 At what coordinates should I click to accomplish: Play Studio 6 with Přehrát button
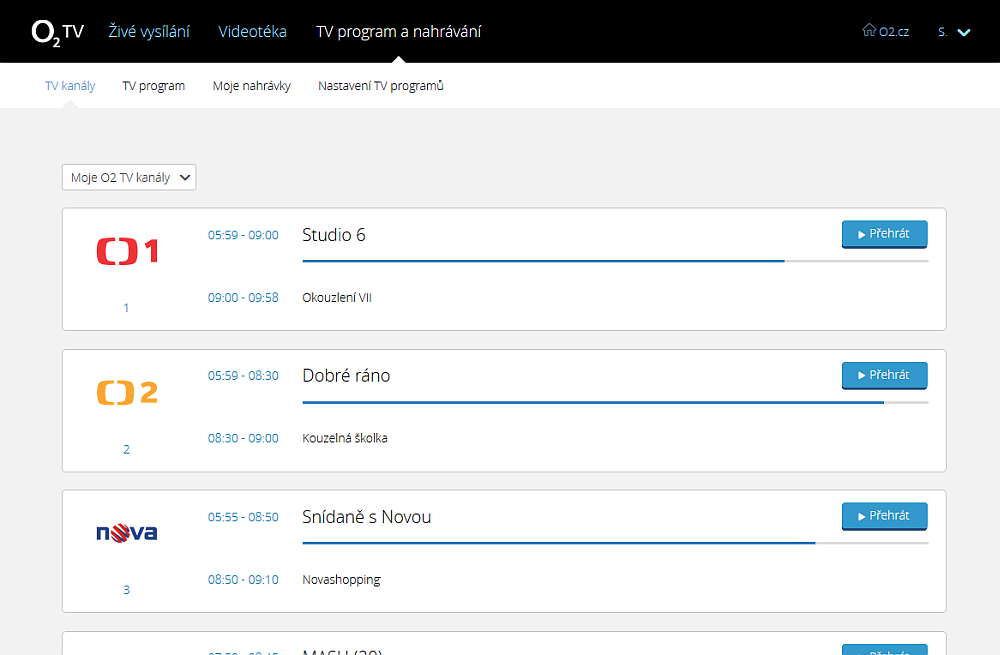click(x=885, y=234)
